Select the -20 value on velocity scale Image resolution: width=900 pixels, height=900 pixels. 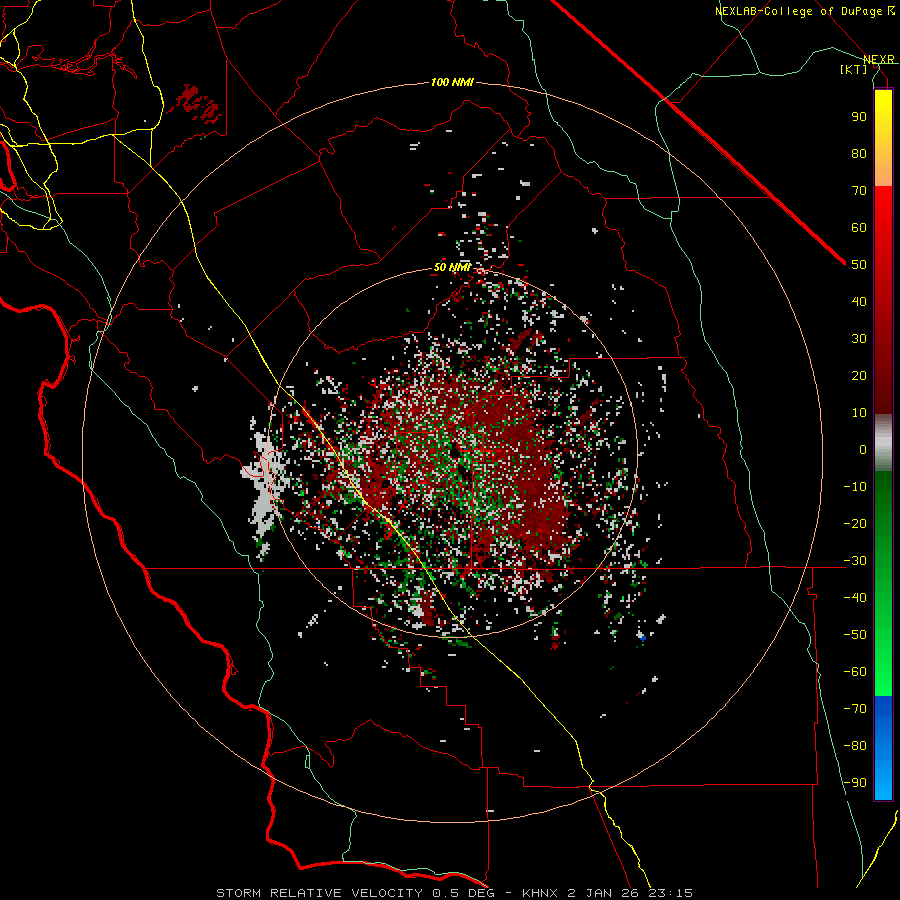coord(855,524)
